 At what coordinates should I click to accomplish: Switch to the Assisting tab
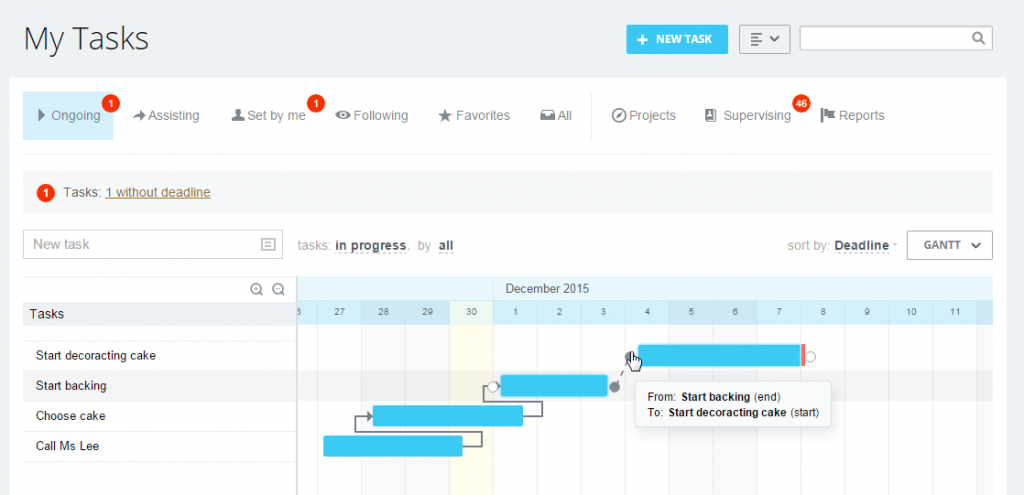[165, 116]
